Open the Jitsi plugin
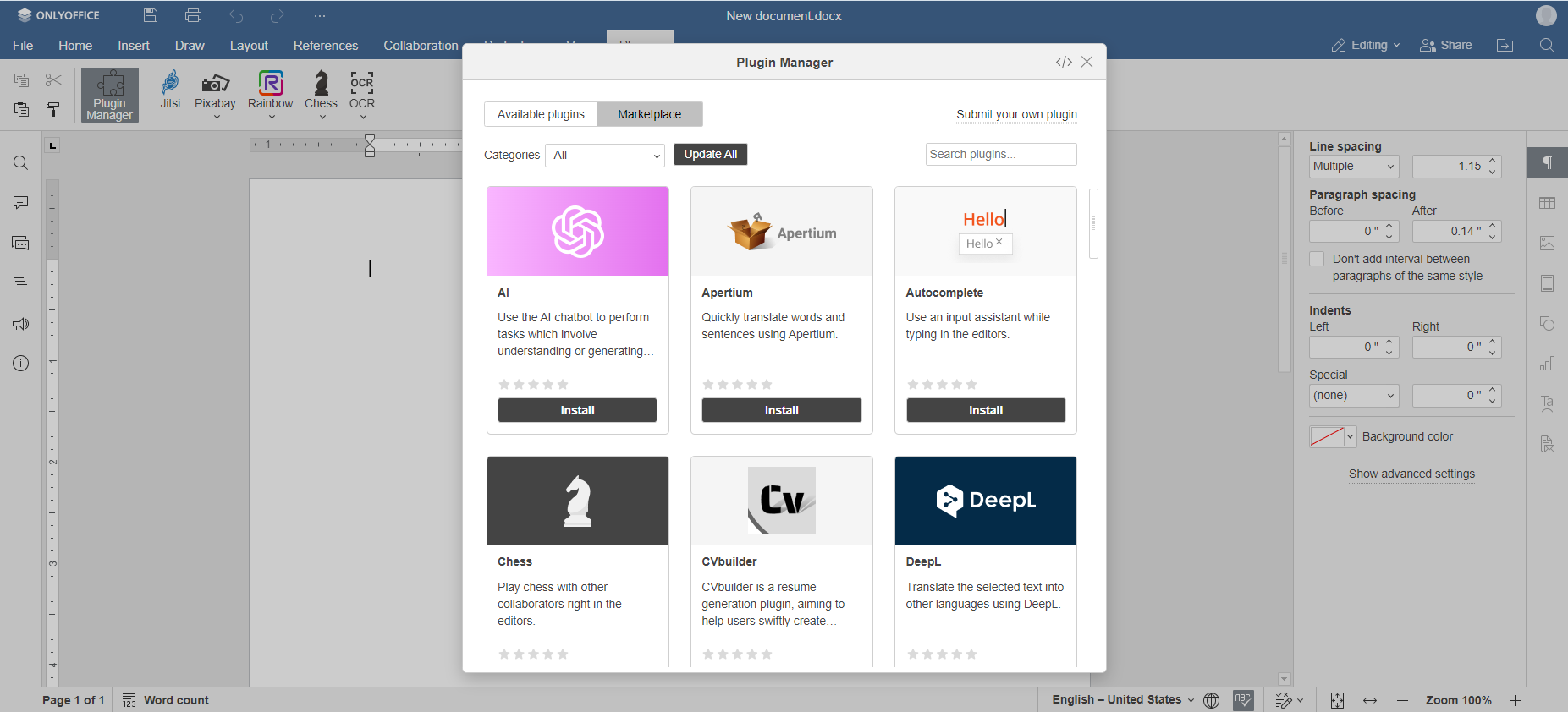The width and height of the screenshot is (1568, 712). tap(170, 90)
